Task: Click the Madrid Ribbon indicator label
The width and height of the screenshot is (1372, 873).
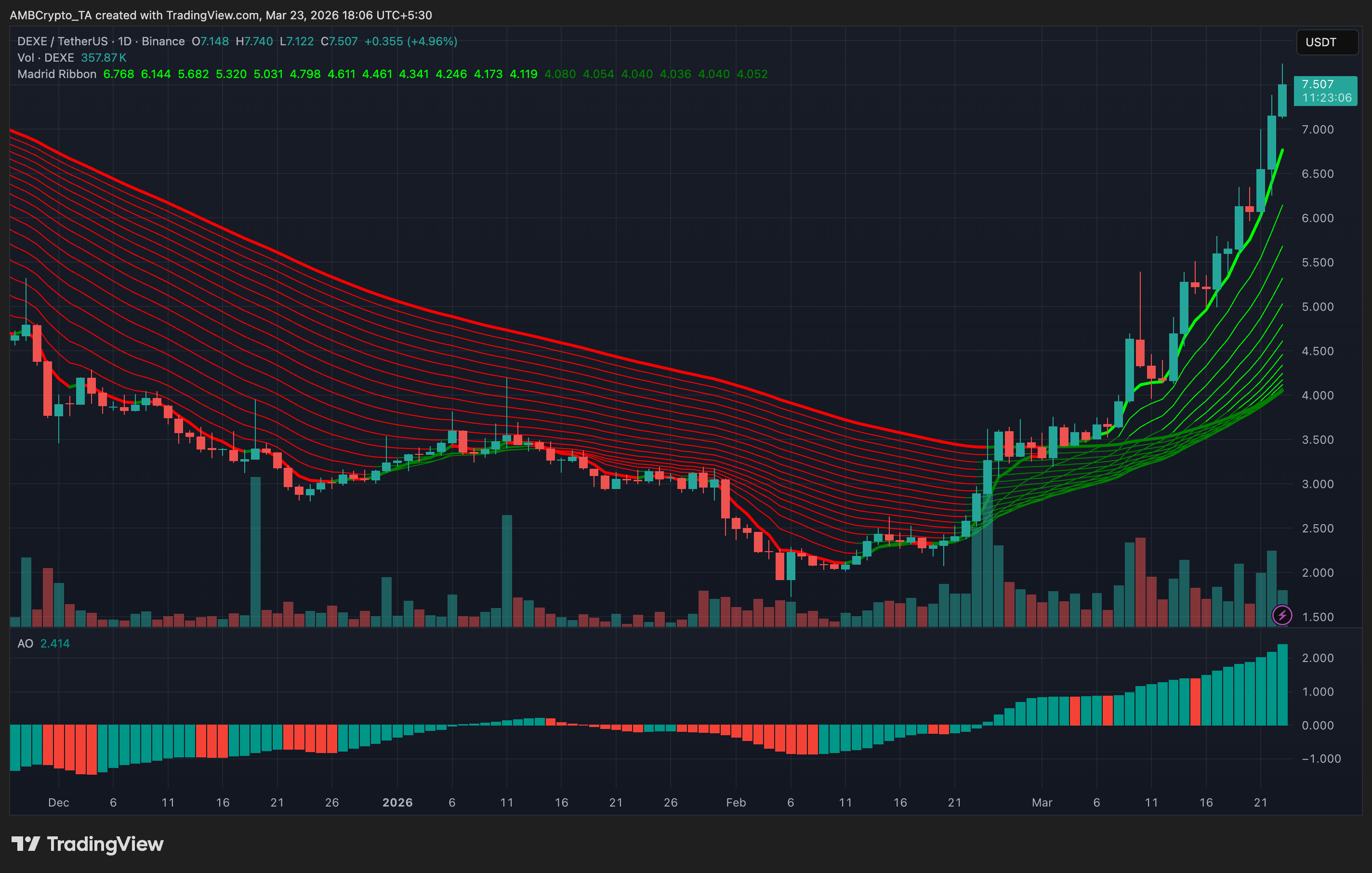Action: point(57,74)
